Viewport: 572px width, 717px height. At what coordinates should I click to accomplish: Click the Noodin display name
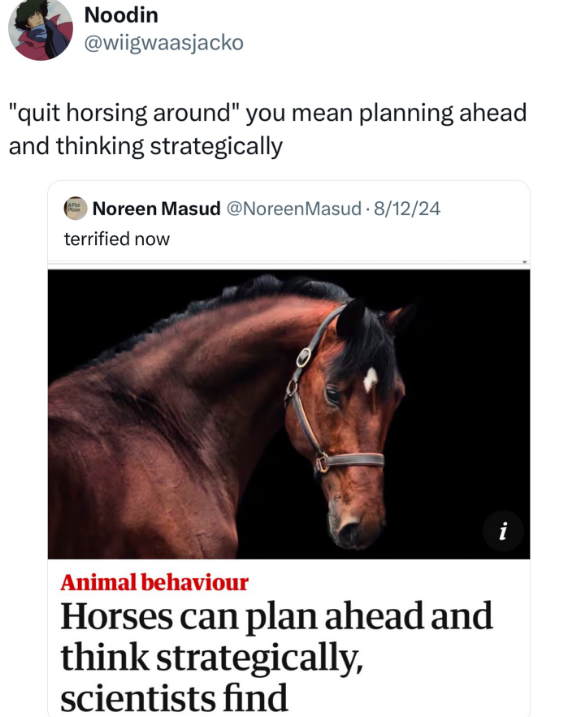(x=121, y=15)
